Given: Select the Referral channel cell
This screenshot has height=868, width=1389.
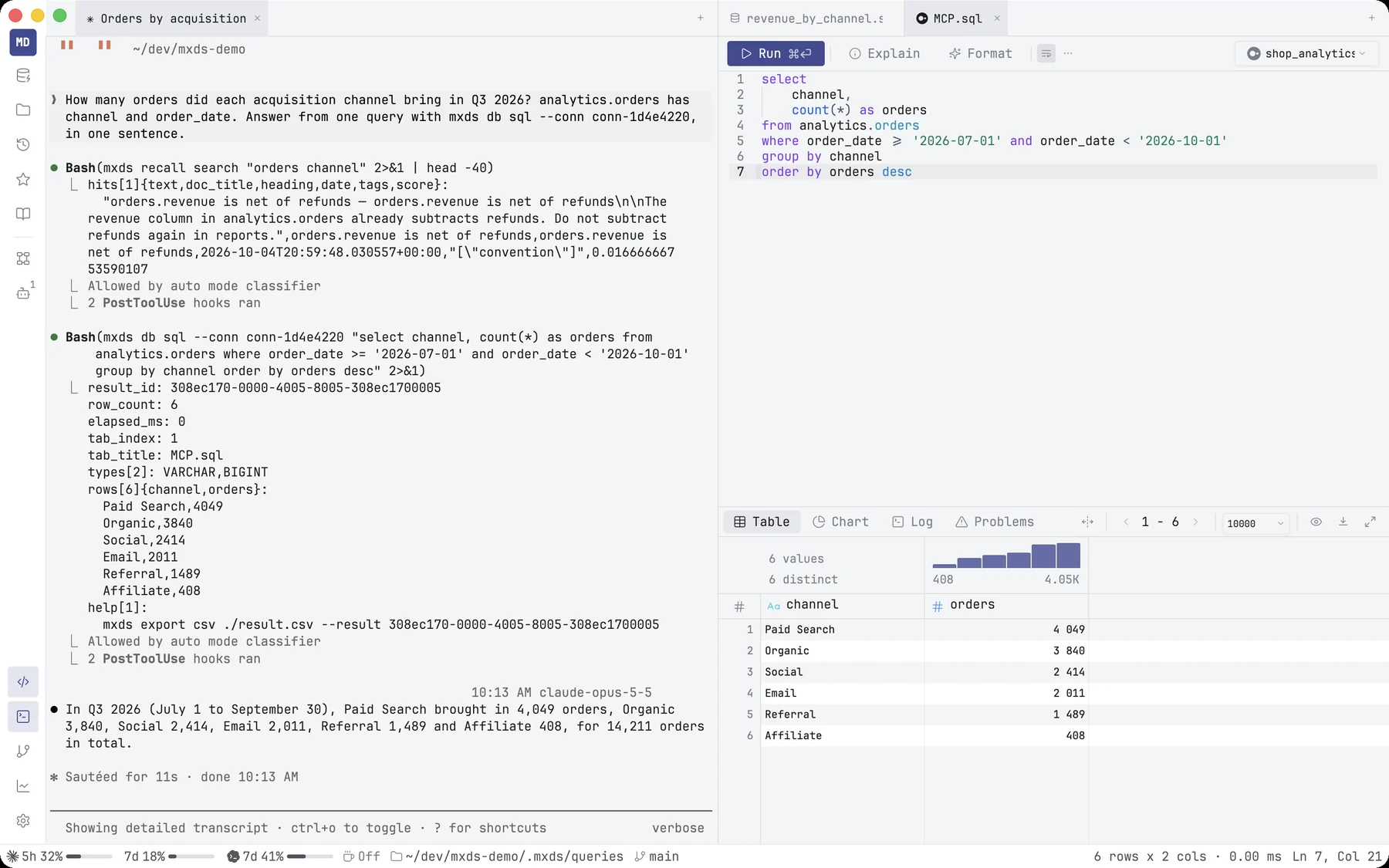Looking at the screenshot, I should click(843, 714).
